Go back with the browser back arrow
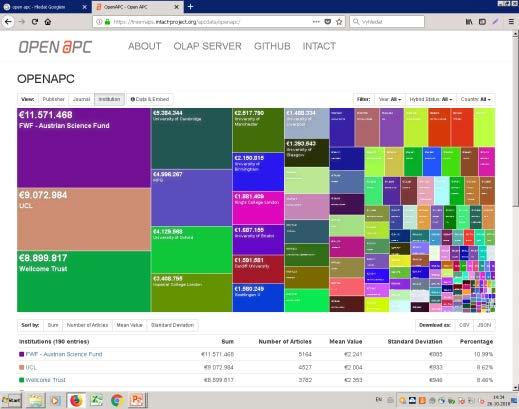 click(8, 22)
